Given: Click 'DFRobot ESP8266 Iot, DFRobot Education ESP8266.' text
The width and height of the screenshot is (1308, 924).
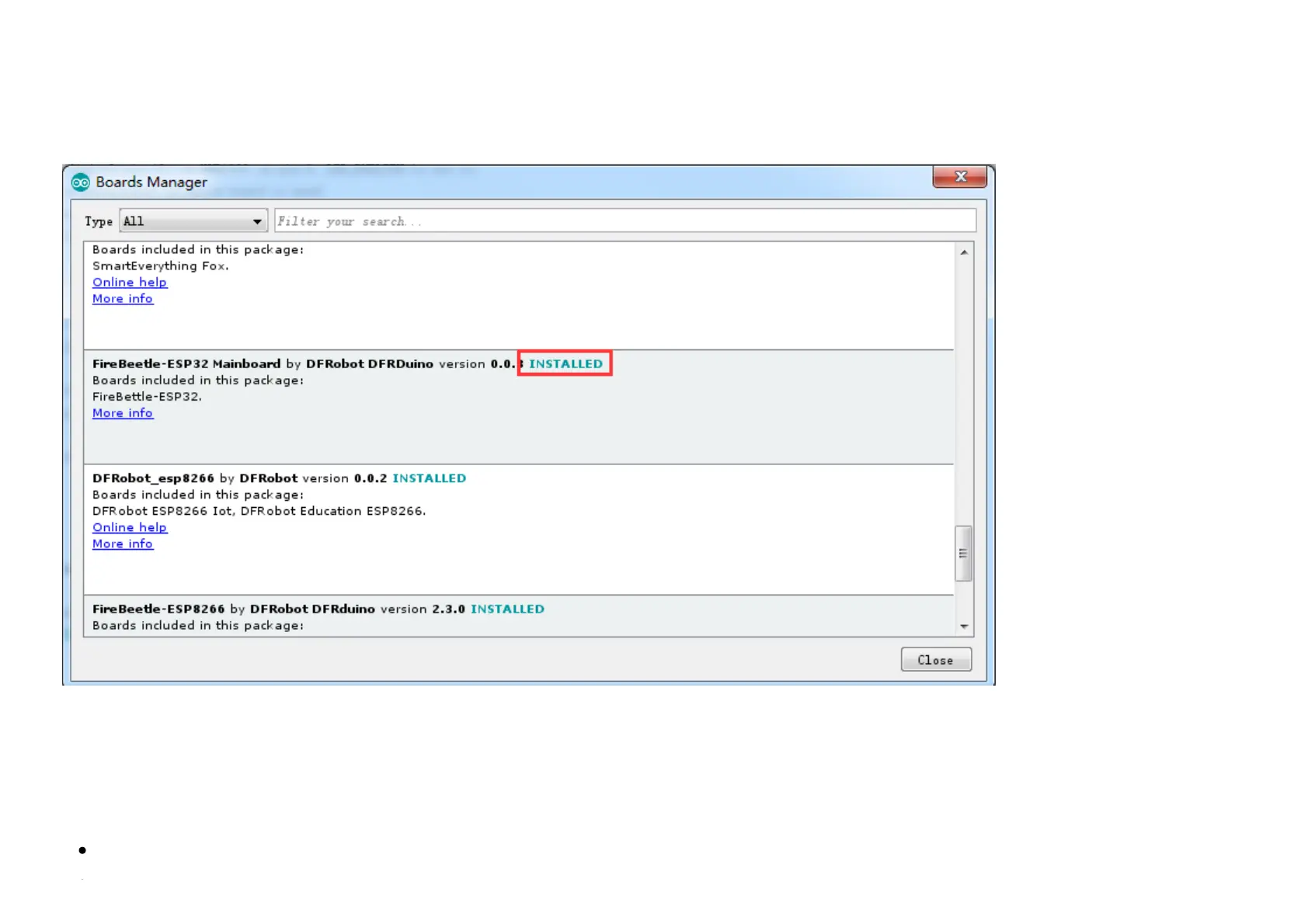Looking at the screenshot, I should pos(259,511).
